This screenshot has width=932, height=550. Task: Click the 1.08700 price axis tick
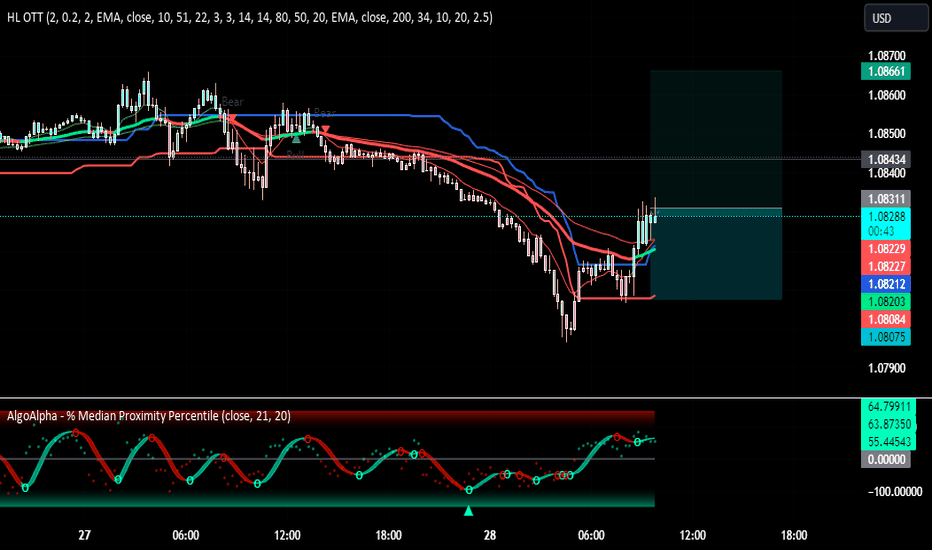[886, 56]
